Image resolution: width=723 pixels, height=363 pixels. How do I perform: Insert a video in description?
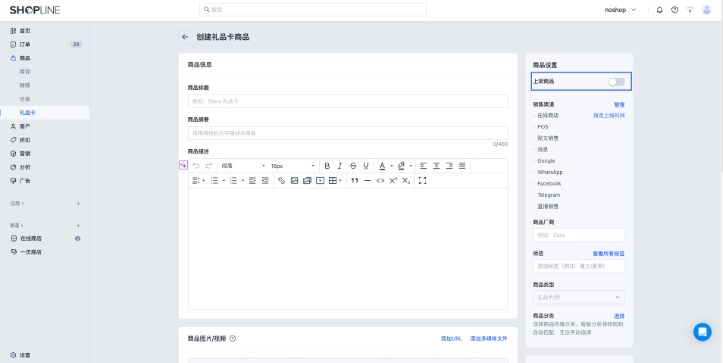click(x=320, y=181)
